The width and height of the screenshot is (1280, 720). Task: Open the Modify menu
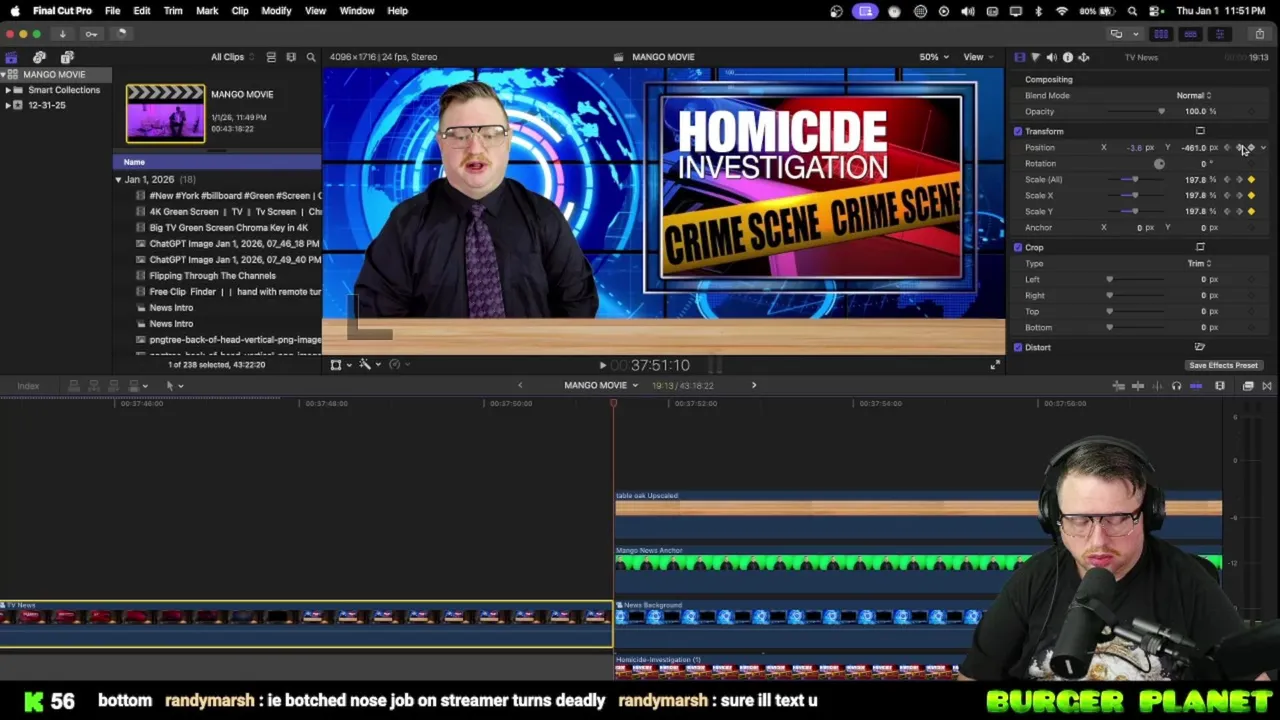click(276, 10)
